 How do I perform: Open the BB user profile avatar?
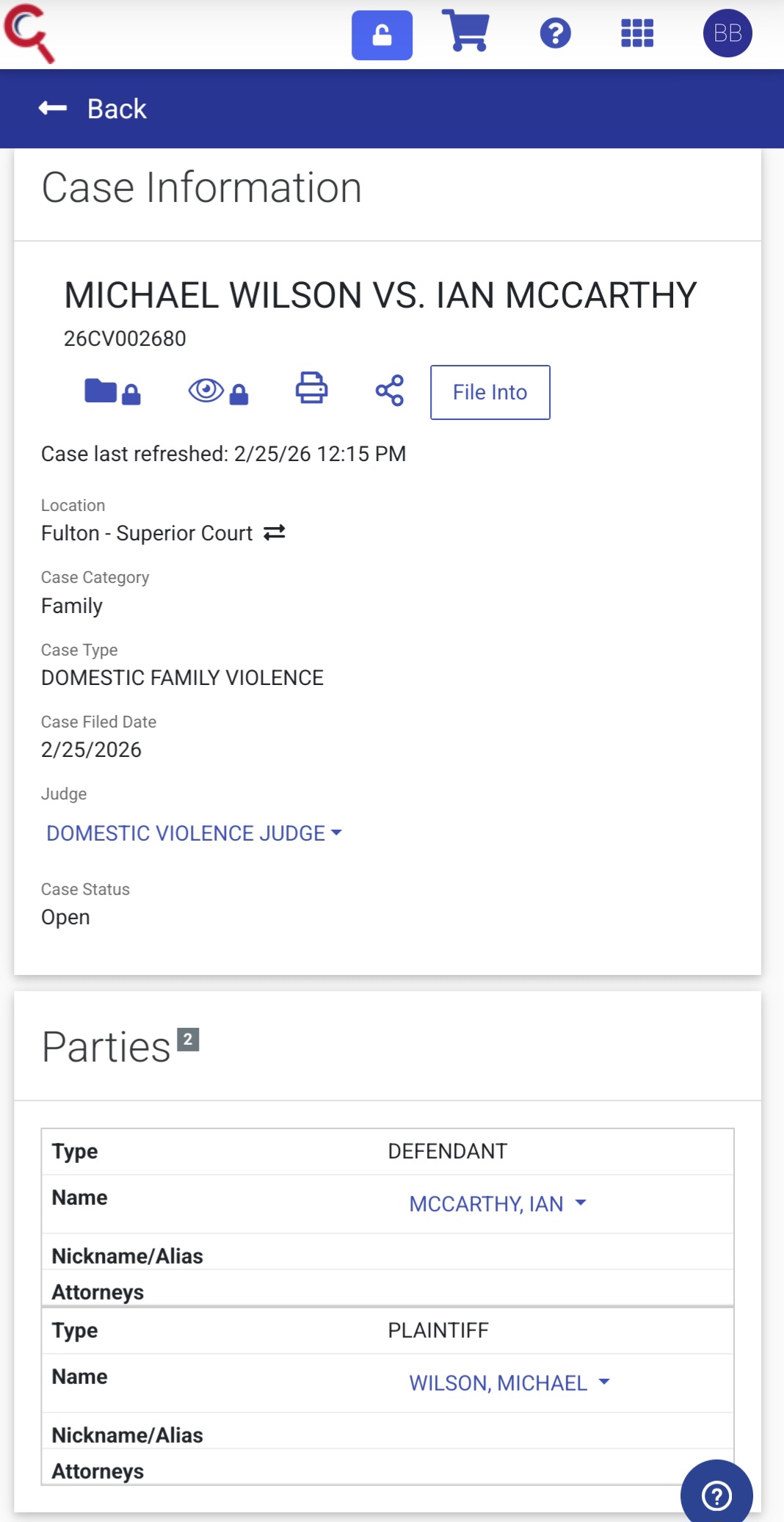(727, 33)
